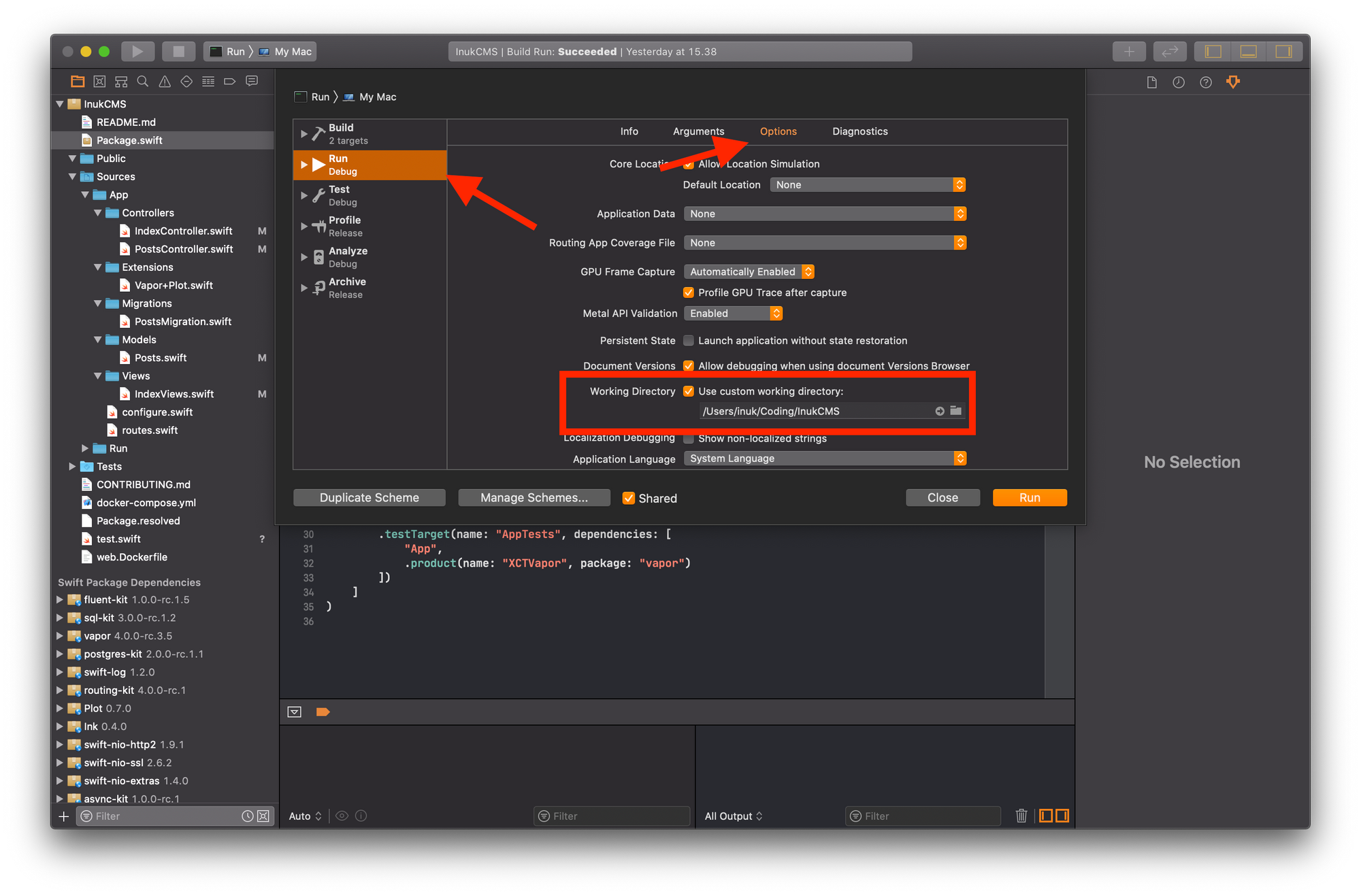The height and width of the screenshot is (896, 1361).
Task: Click the Duplicate Scheme button
Action: [370, 498]
